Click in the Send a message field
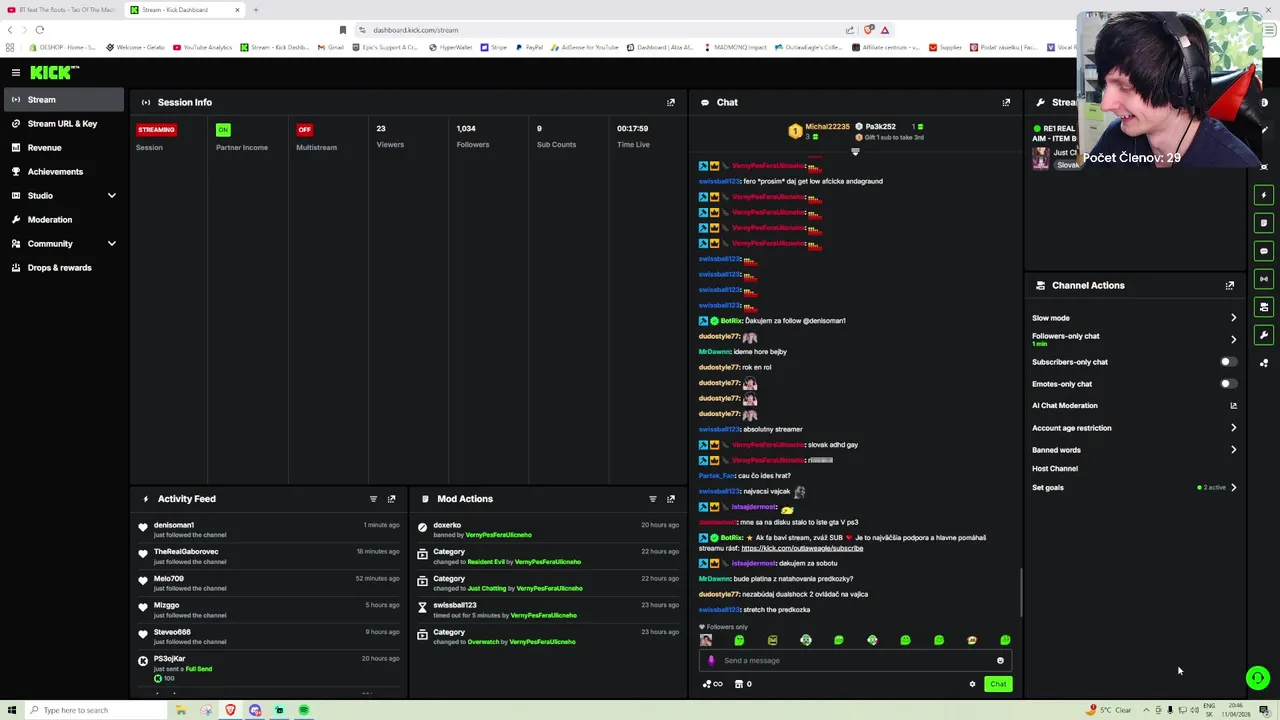The height and width of the screenshot is (720, 1280). pos(855,660)
